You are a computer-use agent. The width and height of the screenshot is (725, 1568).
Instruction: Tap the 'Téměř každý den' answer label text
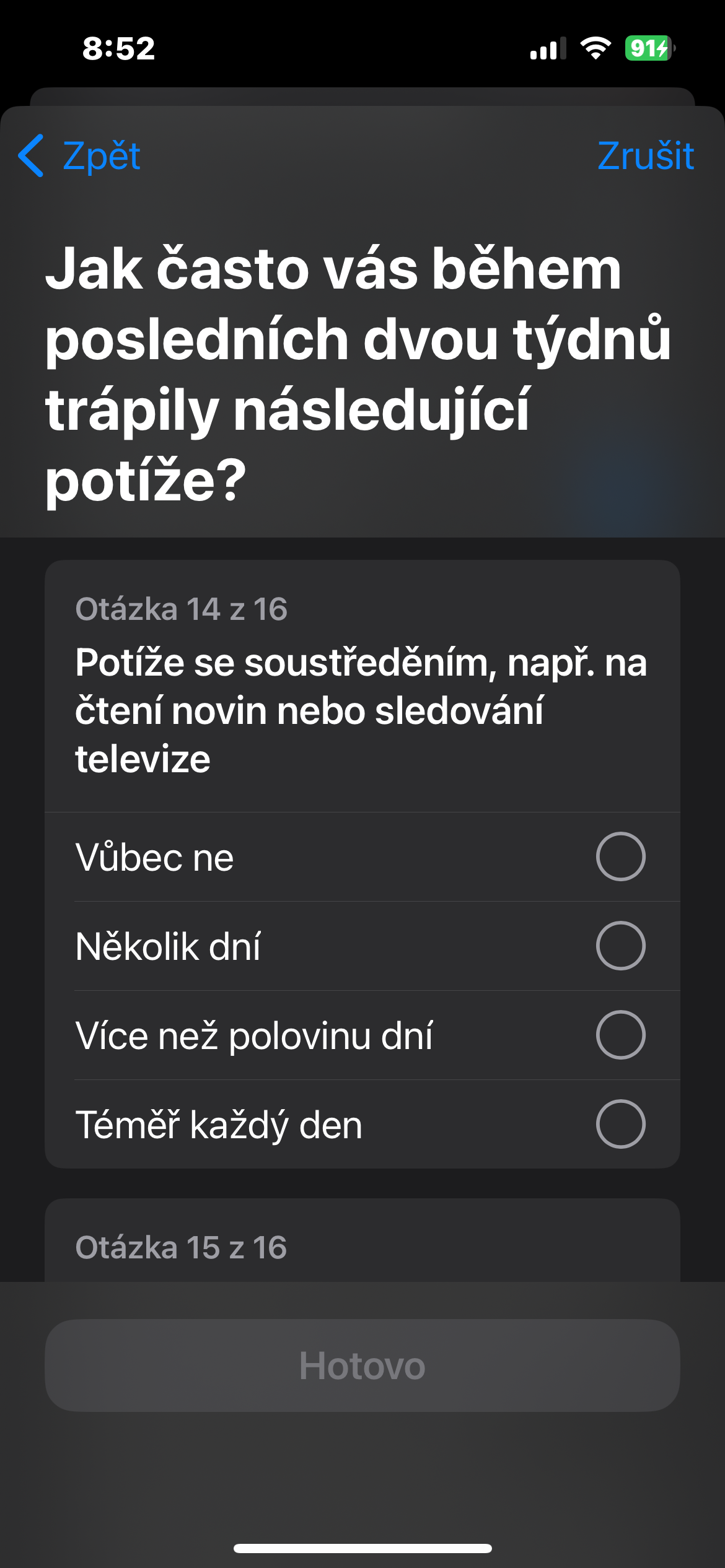[x=219, y=1125]
